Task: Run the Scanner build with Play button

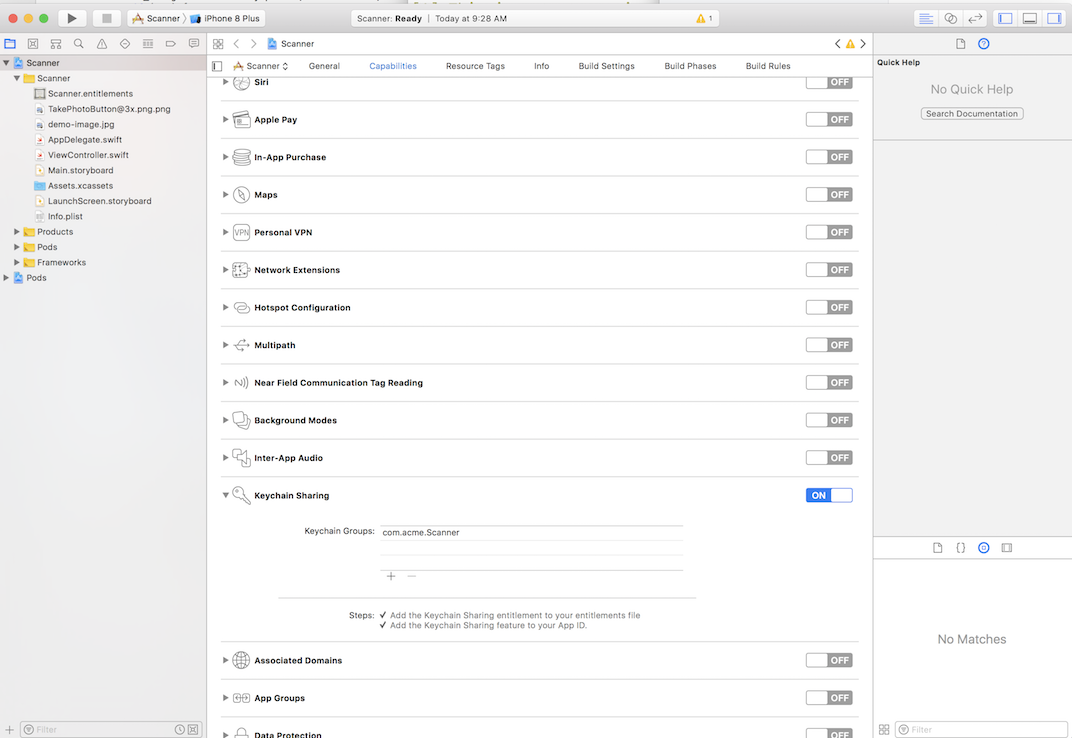Action: [72, 18]
